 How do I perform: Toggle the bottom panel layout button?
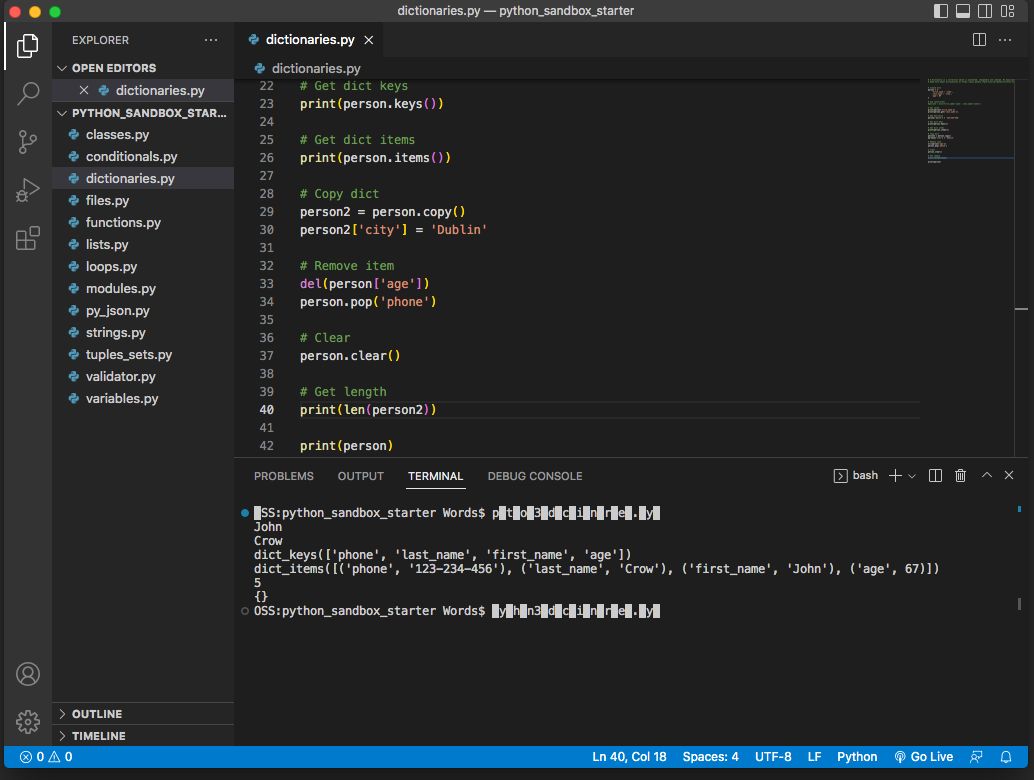[x=963, y=11]
